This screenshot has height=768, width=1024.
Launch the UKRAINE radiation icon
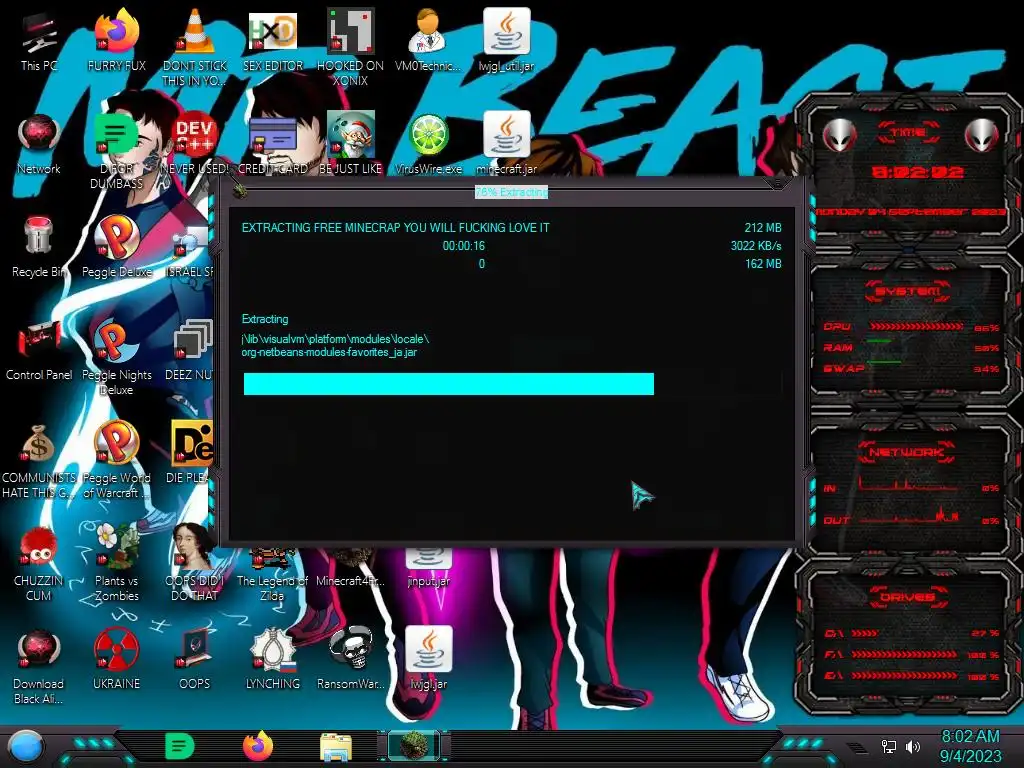click(x=117, y=660)
